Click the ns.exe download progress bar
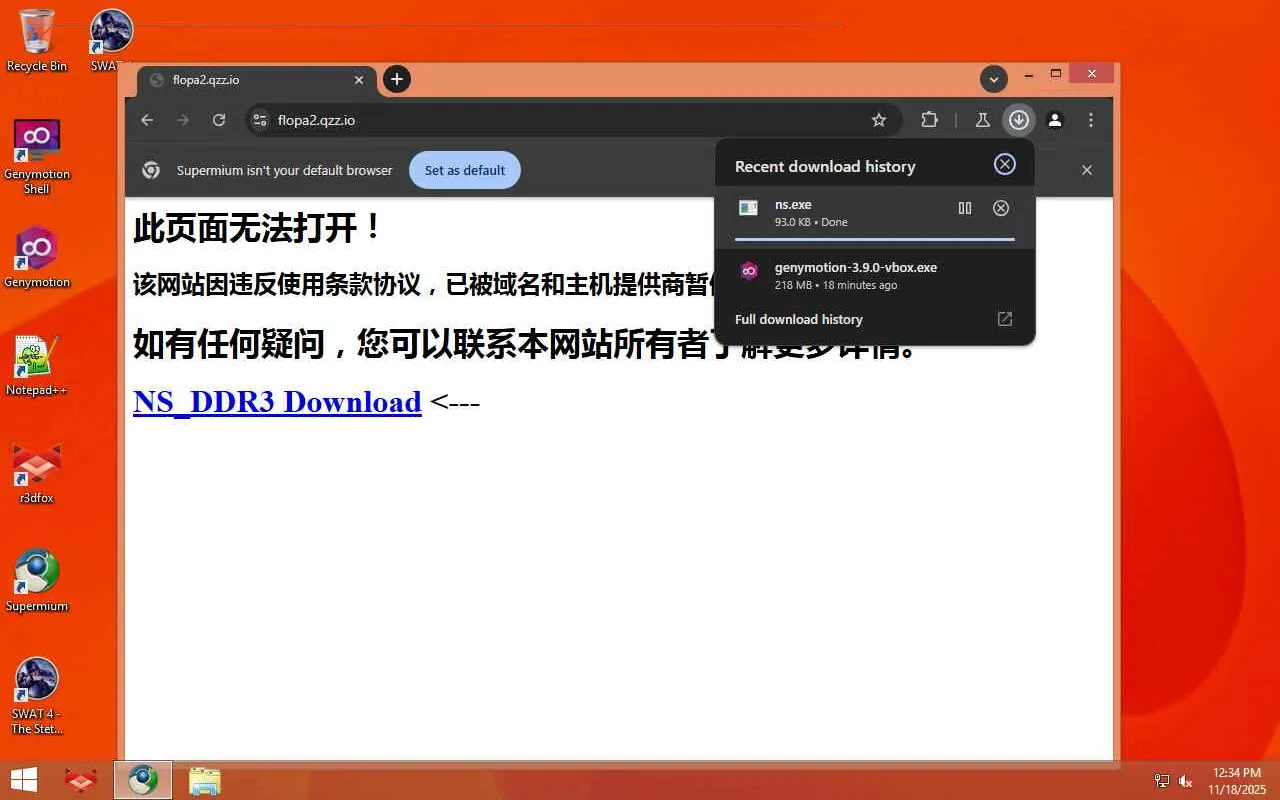This screenshot has height=800, width=1280. [875, 240]
